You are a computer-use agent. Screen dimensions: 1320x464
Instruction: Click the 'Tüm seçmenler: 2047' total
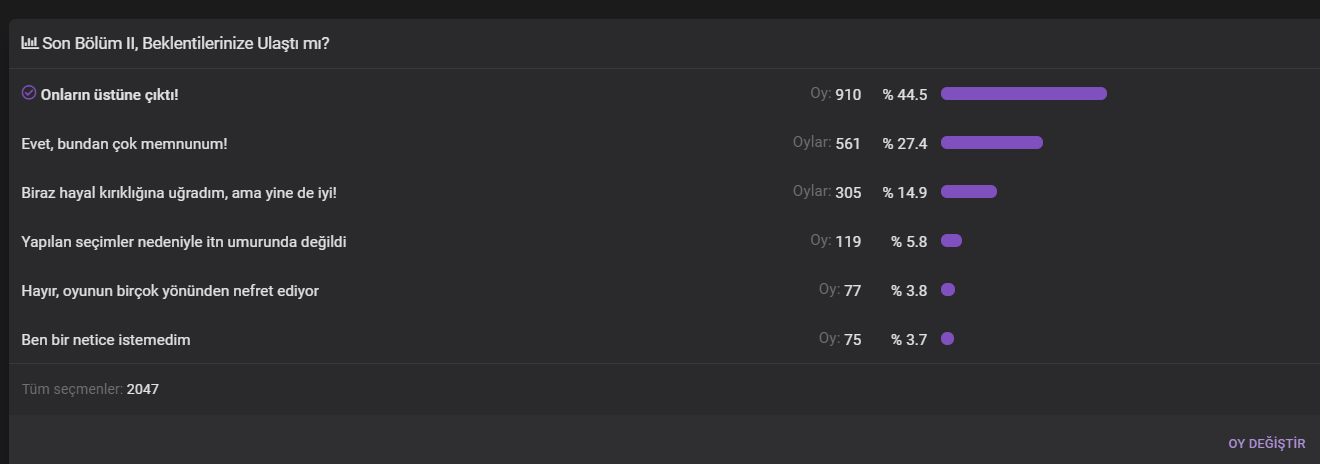[90, 389]
